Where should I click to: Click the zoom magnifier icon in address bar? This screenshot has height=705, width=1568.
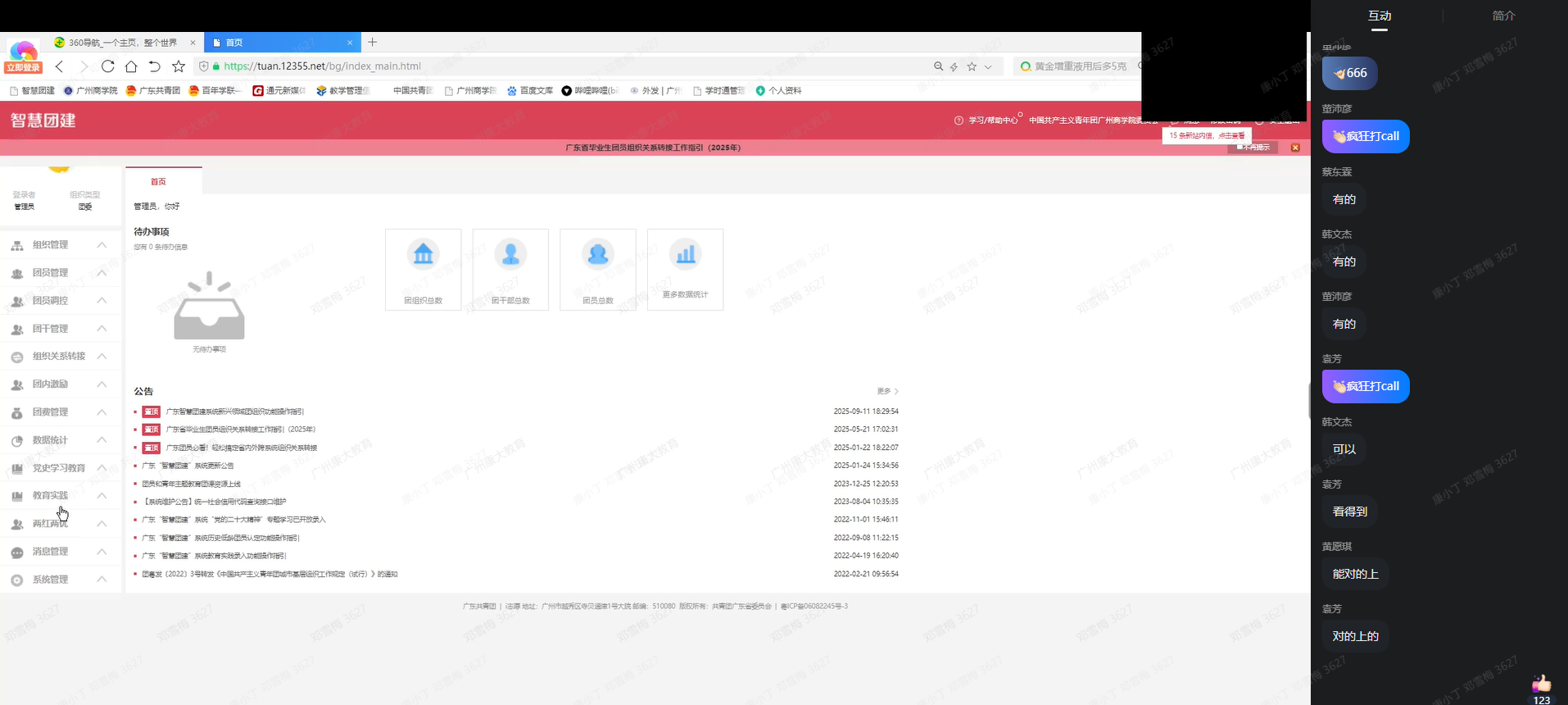[938, 66]
